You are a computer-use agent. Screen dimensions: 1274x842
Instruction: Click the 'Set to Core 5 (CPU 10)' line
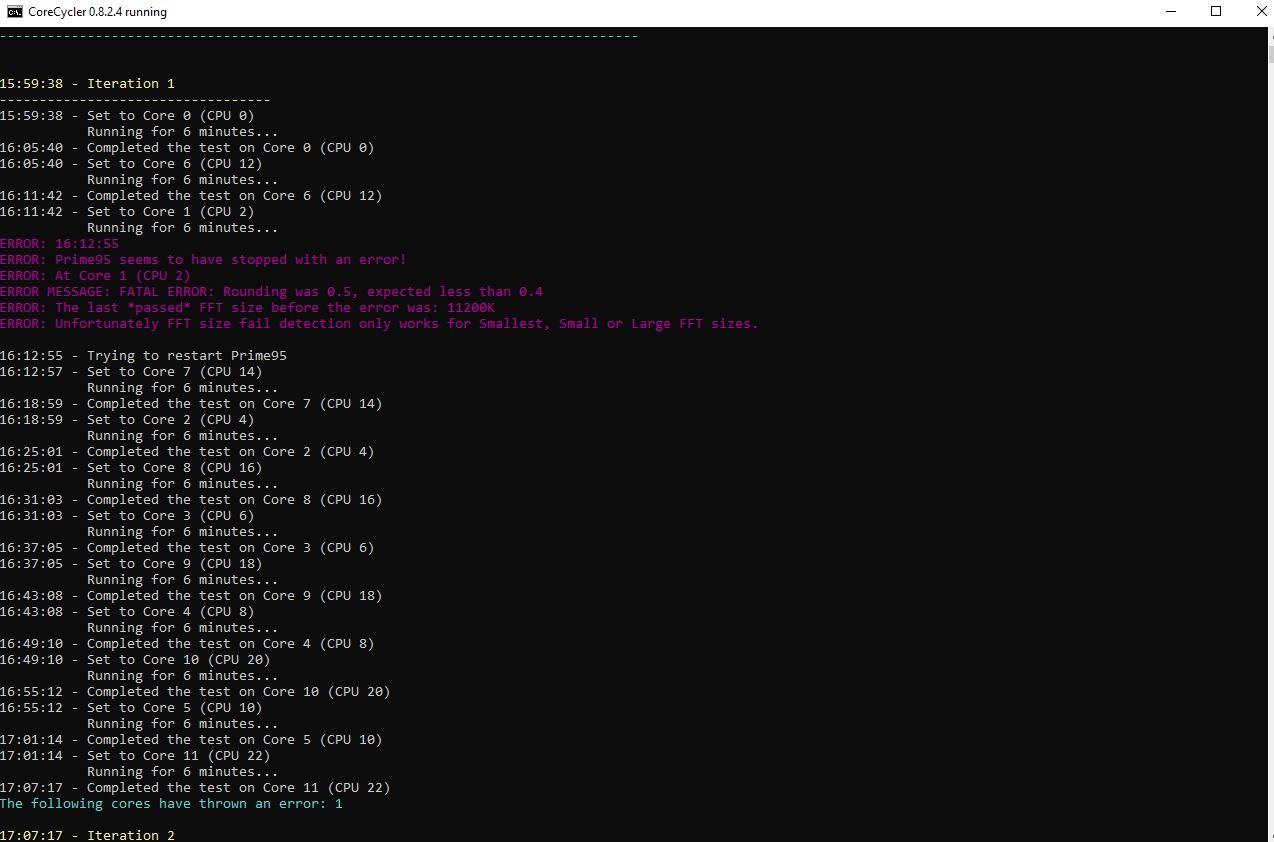[x=131, y=708]
